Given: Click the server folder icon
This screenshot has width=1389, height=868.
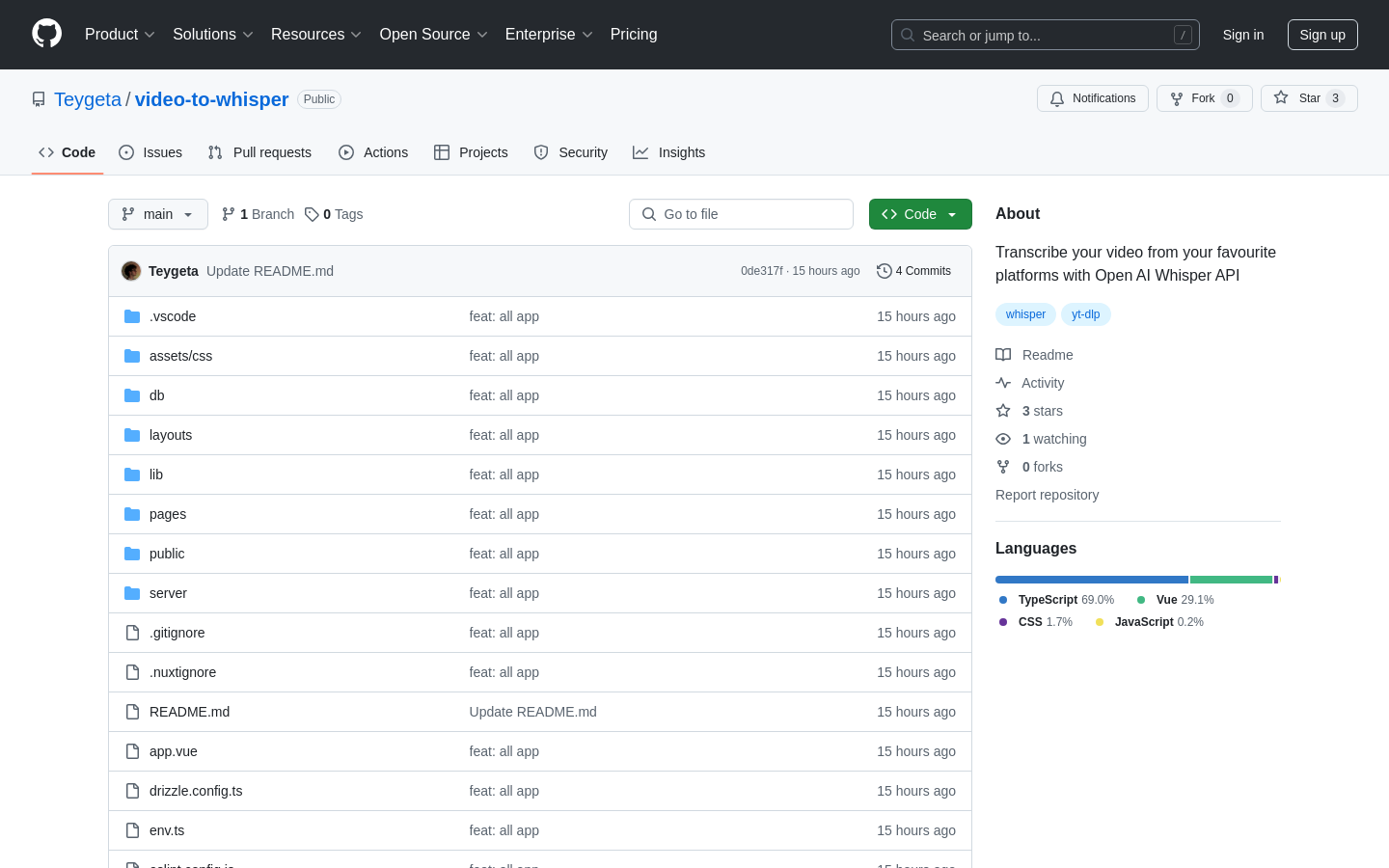Looking at the screenshot, I should [132, 593].
